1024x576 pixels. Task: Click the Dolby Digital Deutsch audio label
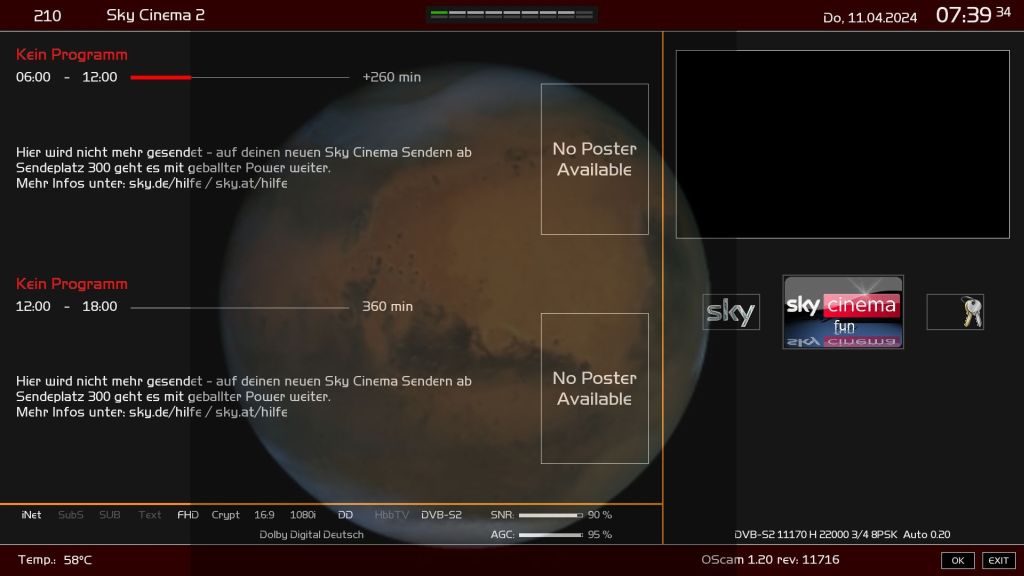click(x=311, y=534)
